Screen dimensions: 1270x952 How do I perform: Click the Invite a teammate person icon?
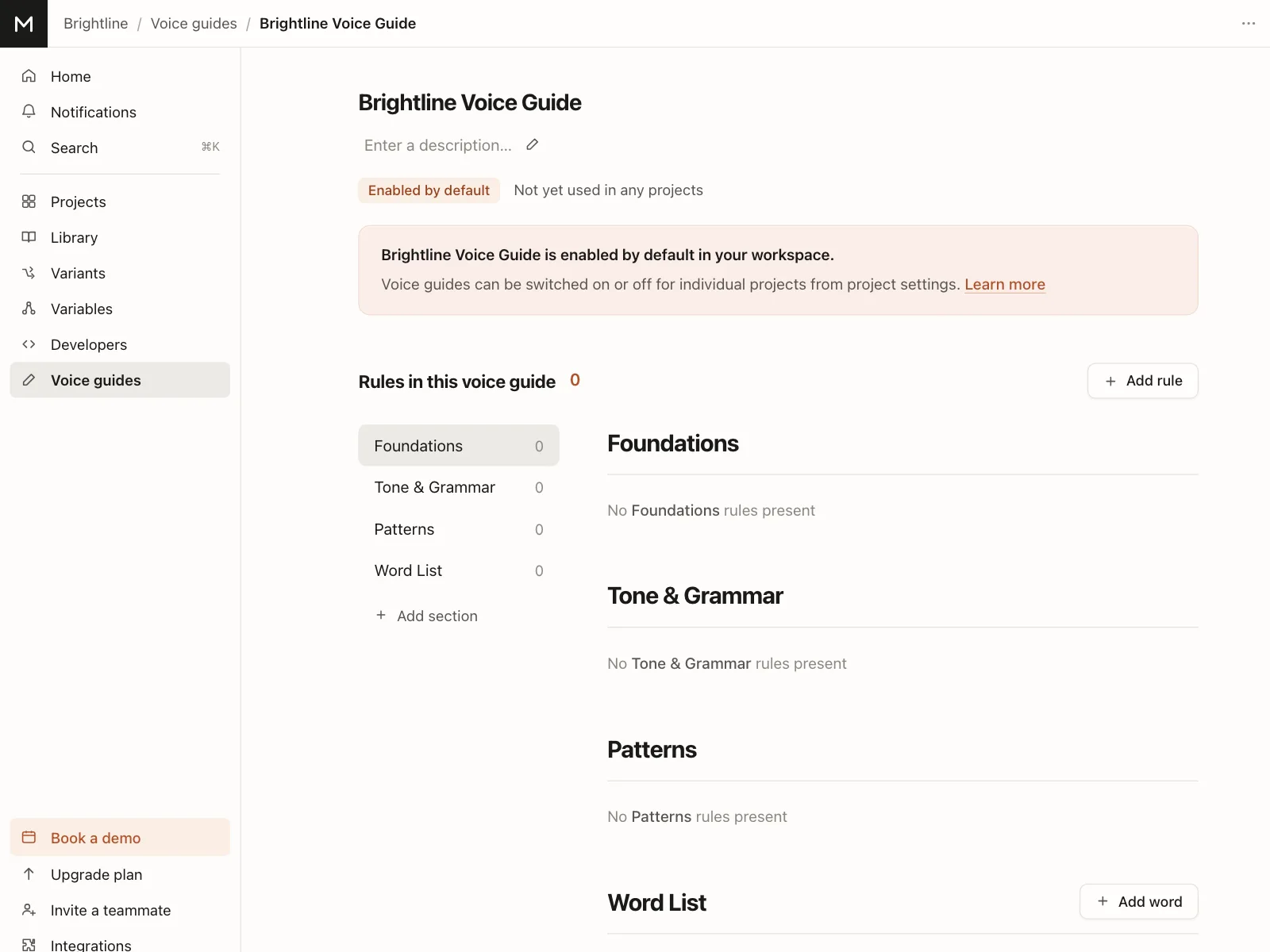coord(29,910)
